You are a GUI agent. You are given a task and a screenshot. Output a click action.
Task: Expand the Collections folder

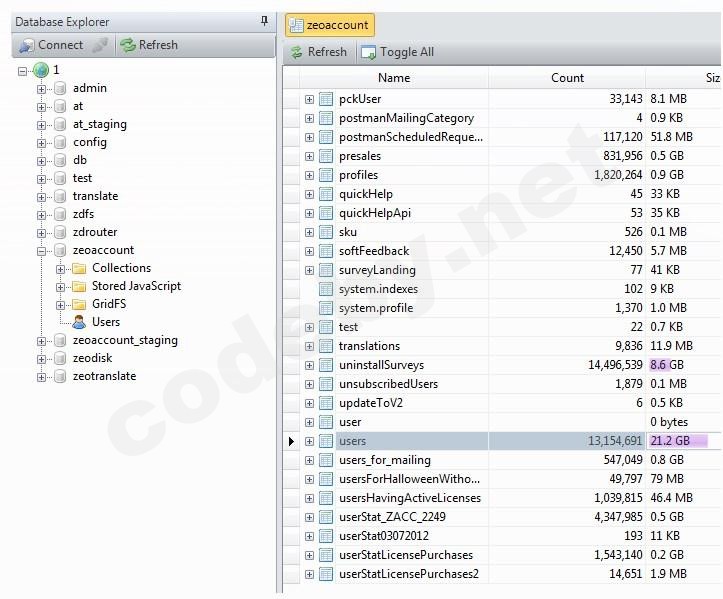[60, 269]
